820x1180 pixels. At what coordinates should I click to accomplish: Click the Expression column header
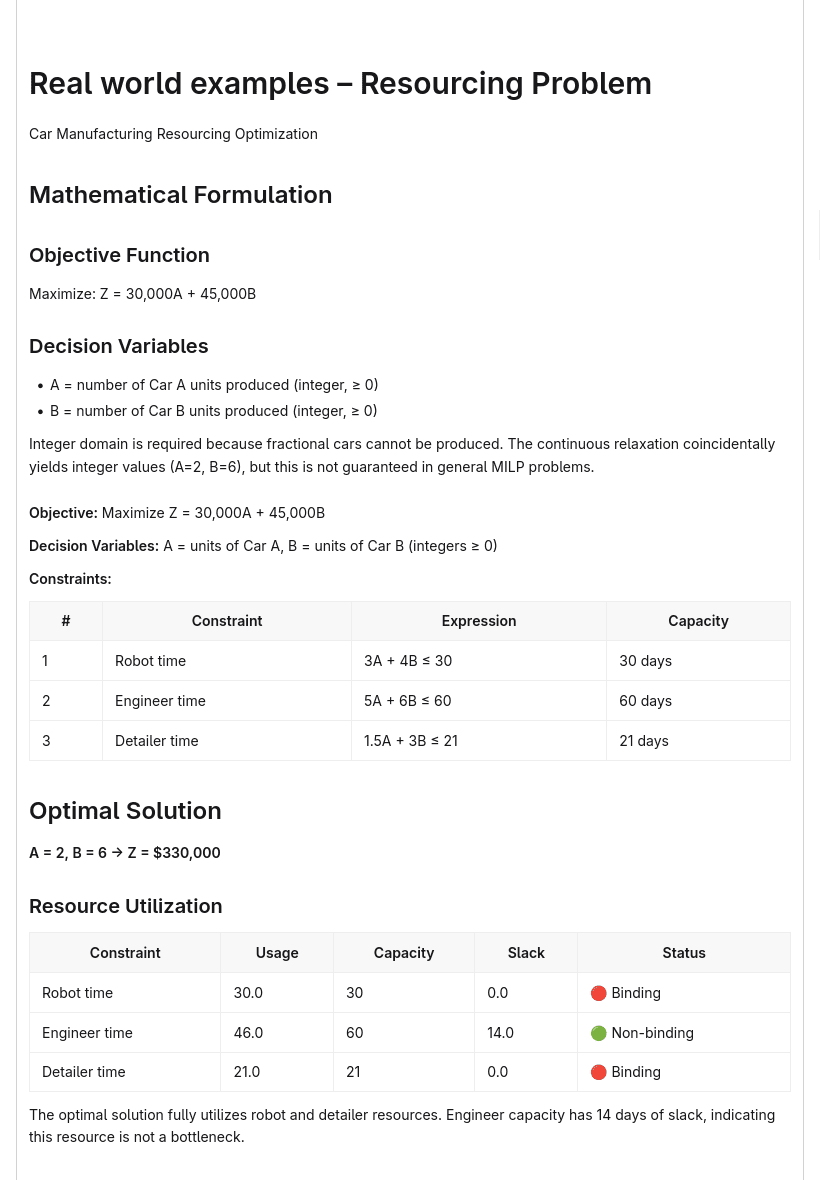pyautogui.click(x=478, y=621)
